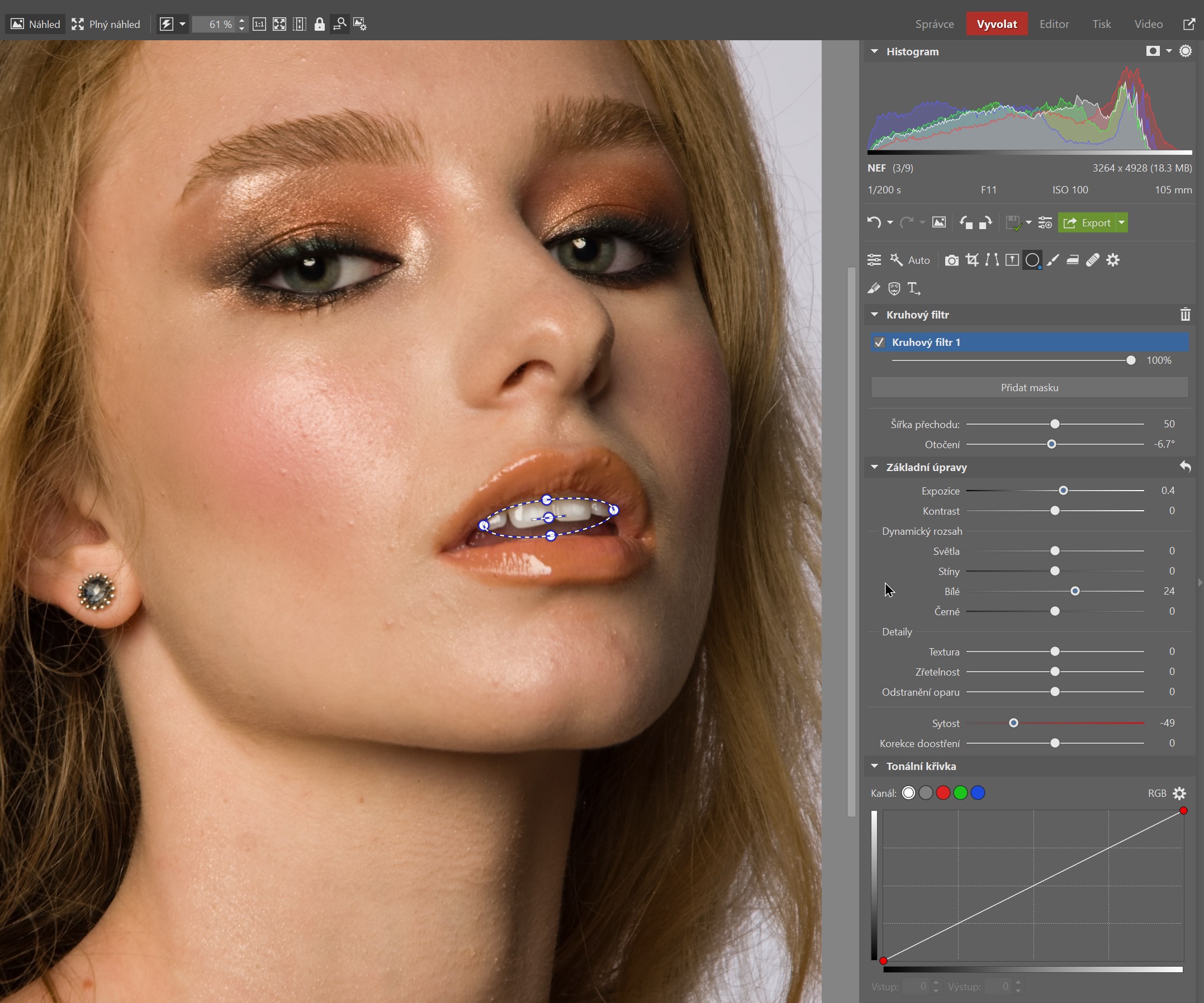Click the Sytost slider handle
Image resolution: width=1204 pixels, height=1003 pixels.
[1013, 723]
